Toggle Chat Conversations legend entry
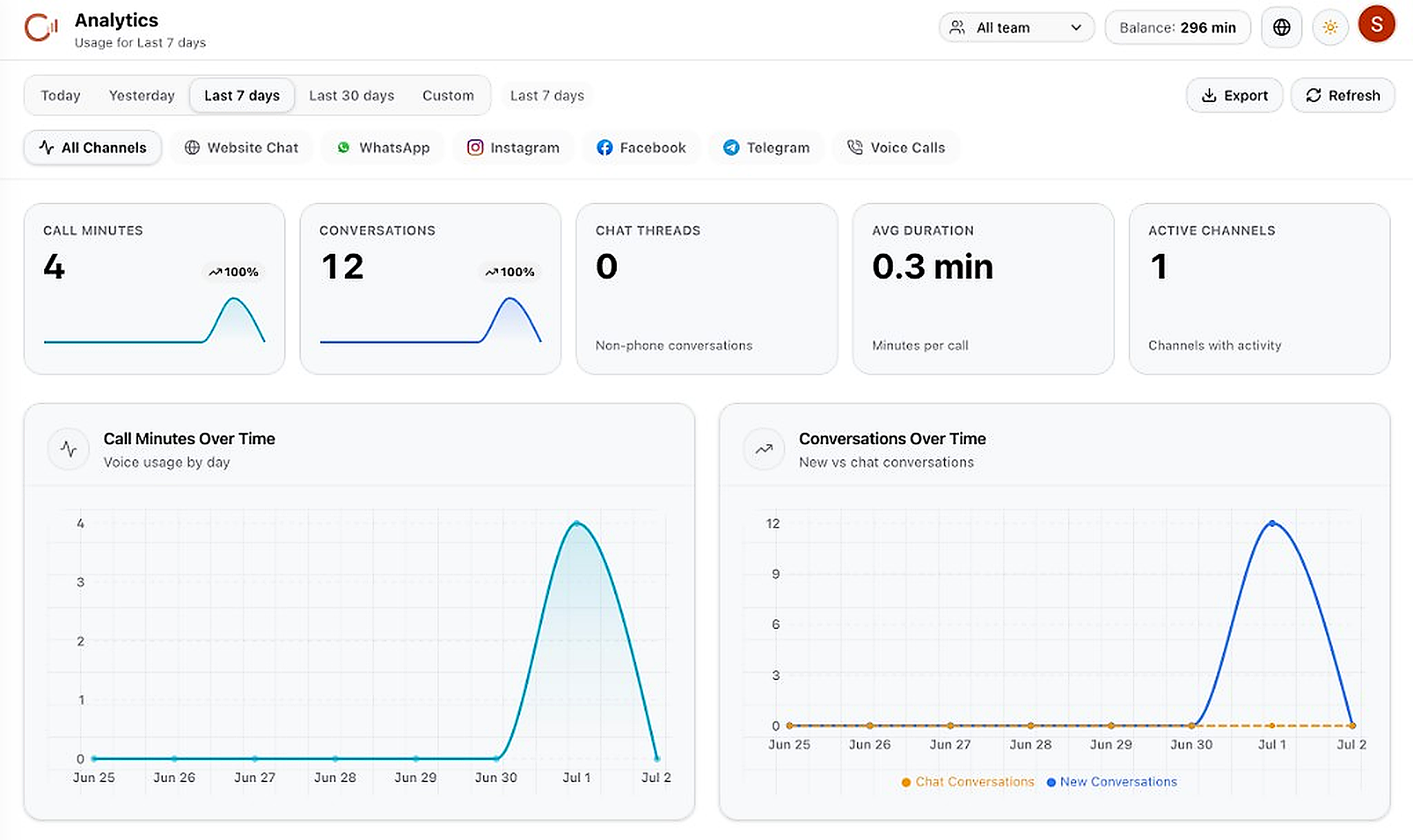Viewport: 1413px width, 840px height. pyautogui.click(x=968, y=782)
